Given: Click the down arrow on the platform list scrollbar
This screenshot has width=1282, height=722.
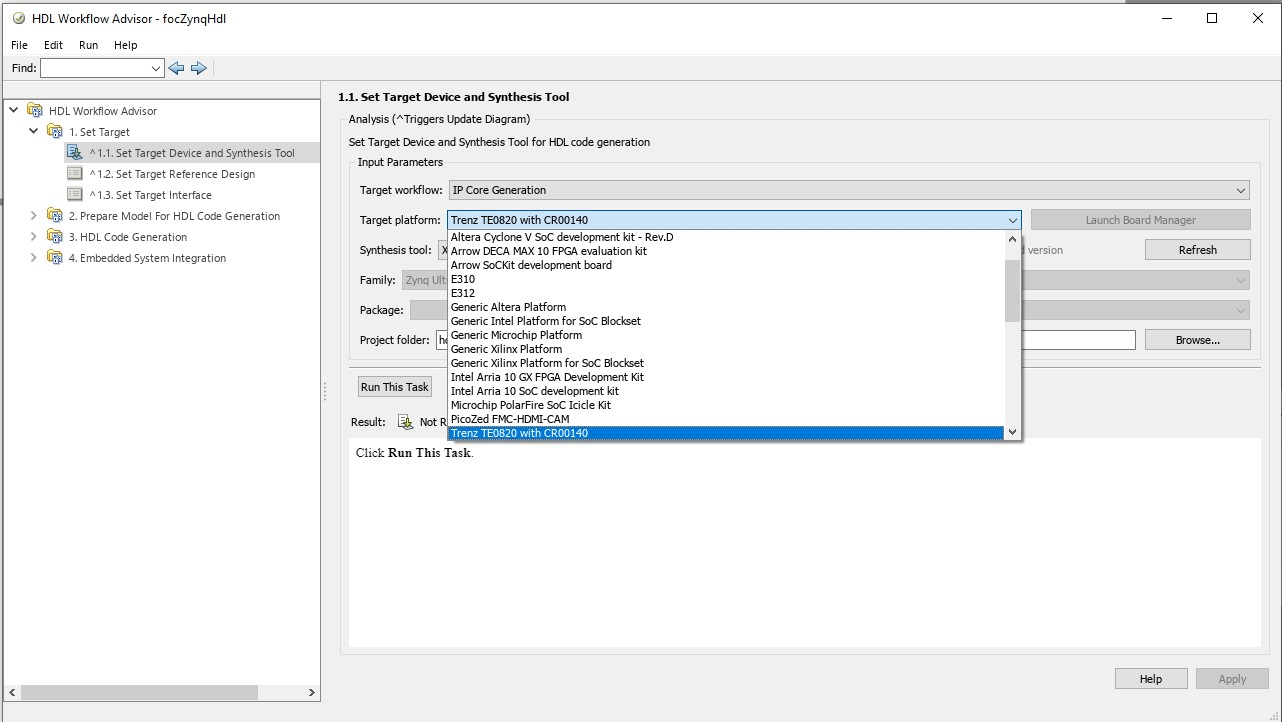Looking at the screenshot, I should click(x=1011, y=430).
